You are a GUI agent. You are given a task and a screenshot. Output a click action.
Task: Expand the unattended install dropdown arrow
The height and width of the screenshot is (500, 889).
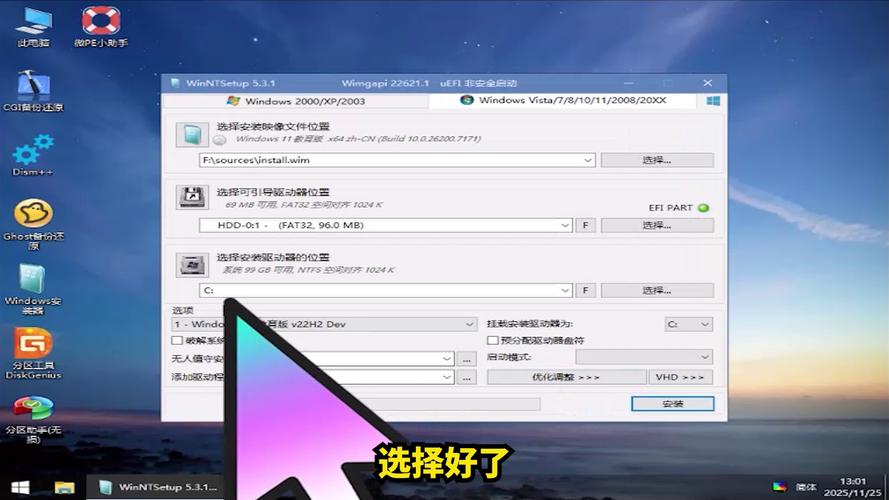coord(447,359)
